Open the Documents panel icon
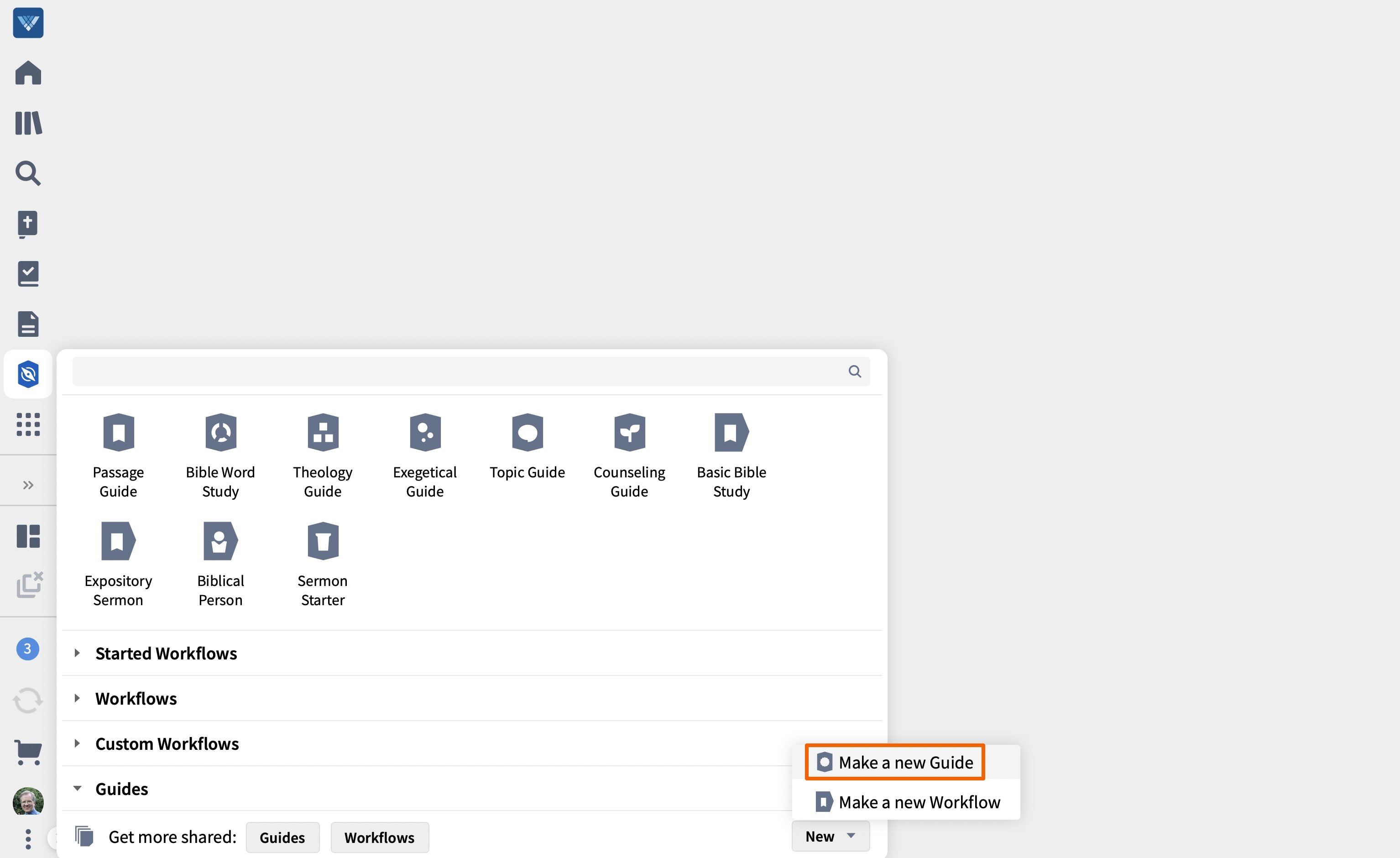1400x858 pixels. click(28, 324)
